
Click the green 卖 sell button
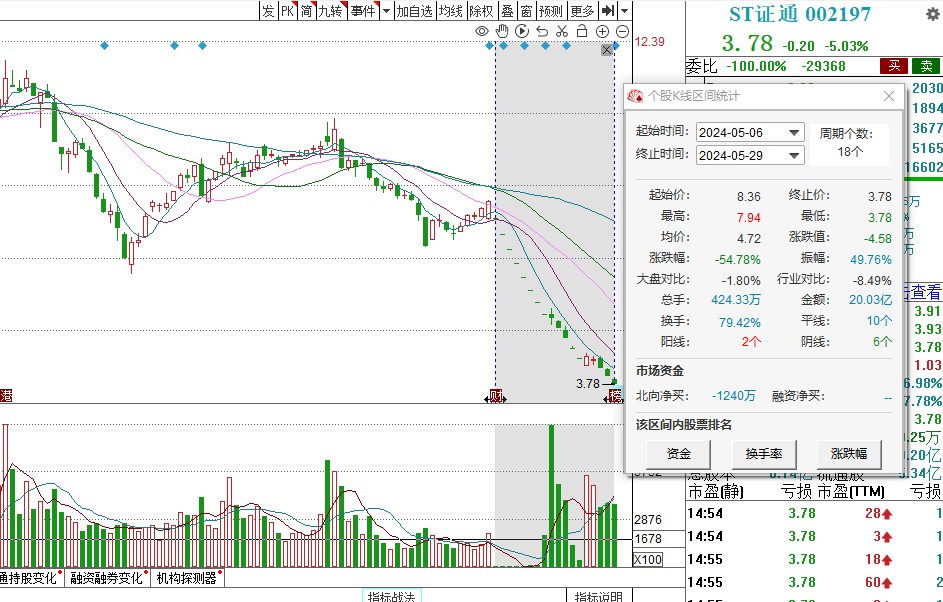926,66
